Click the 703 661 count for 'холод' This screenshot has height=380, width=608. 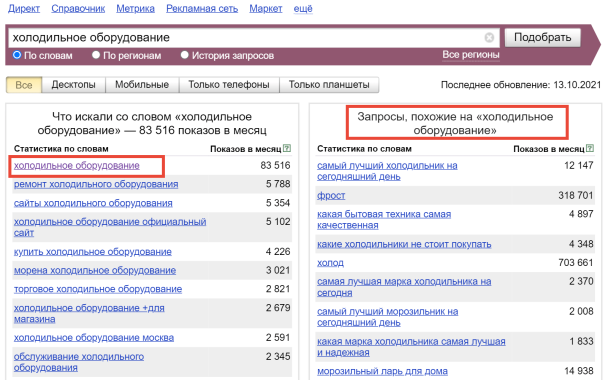click(x=576, y=263)
